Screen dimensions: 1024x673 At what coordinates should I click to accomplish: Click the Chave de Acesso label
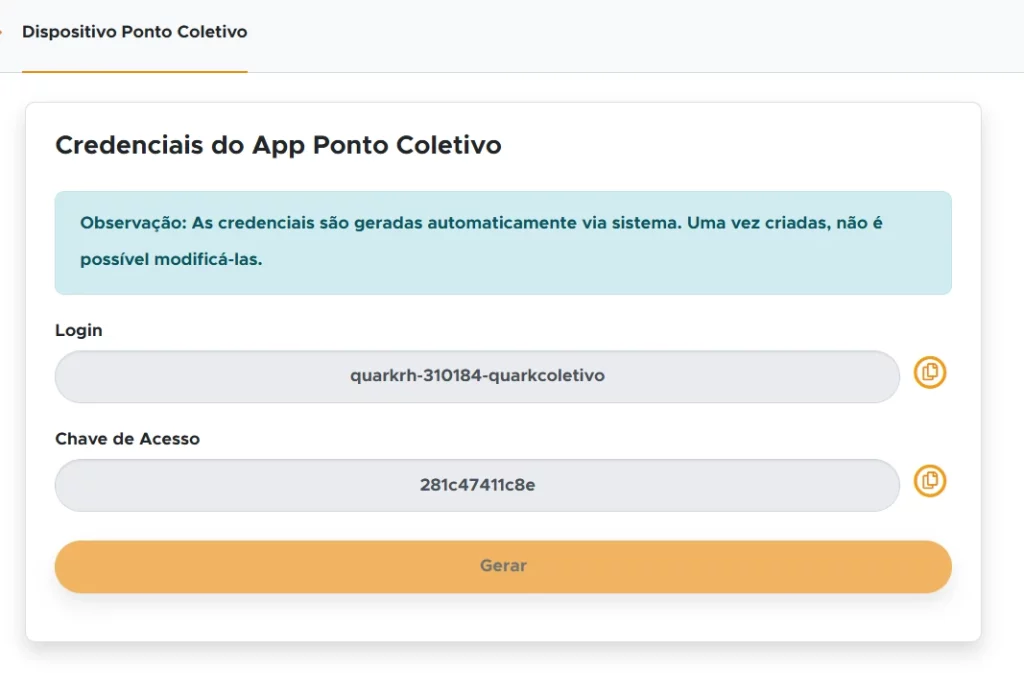127,439
